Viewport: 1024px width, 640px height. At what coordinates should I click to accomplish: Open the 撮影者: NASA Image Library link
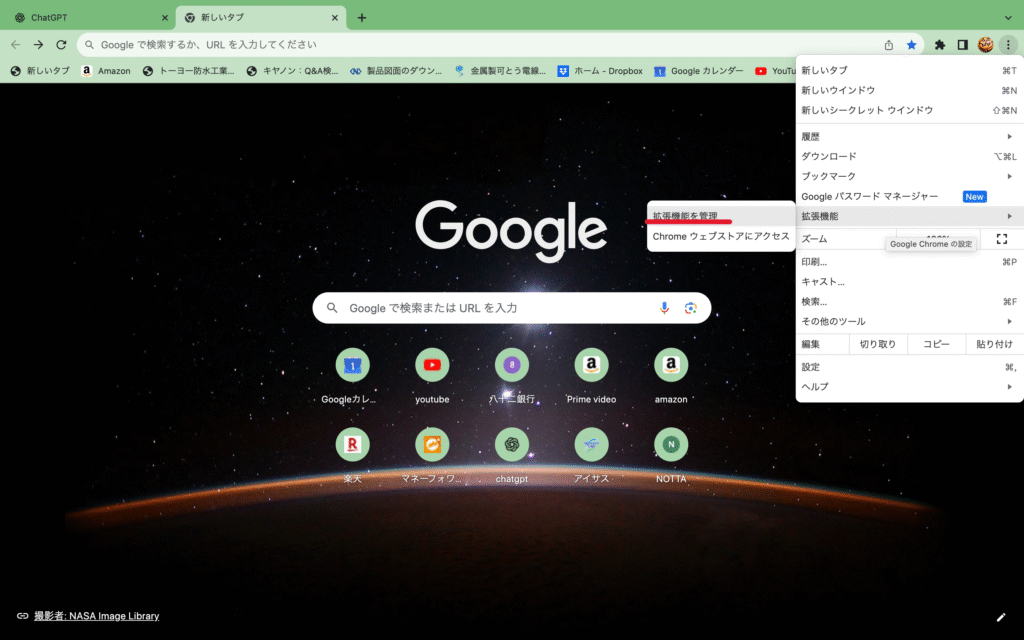(x=97, y=616)
